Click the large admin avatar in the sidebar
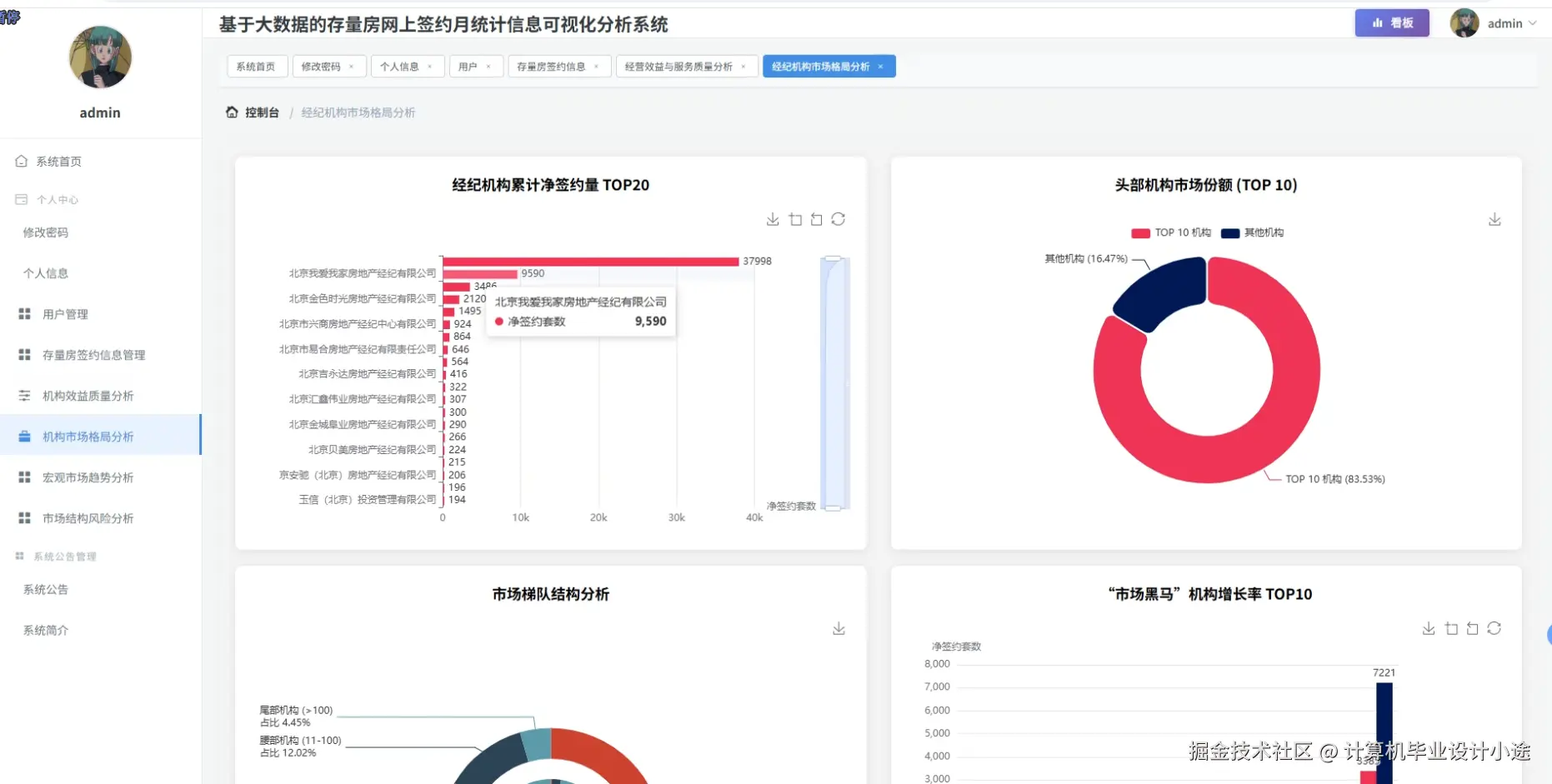The image size is (1552, 784). pos(100,57)
